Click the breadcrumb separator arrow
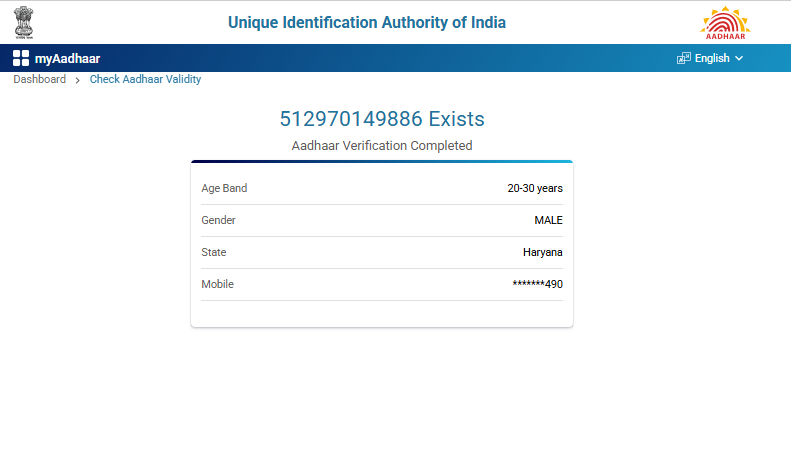 pos(78,80)
